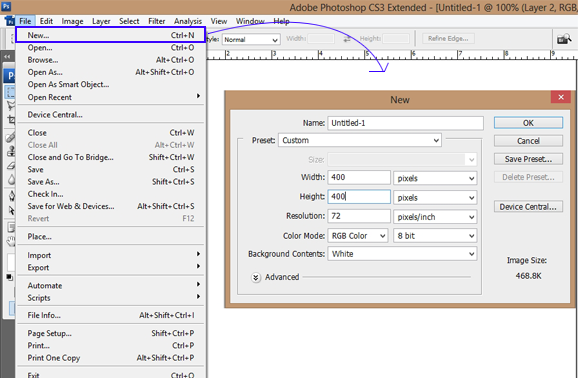Select the Blur tool
The width and height of the screenshot is (578, 378).
tap(10, 180)
